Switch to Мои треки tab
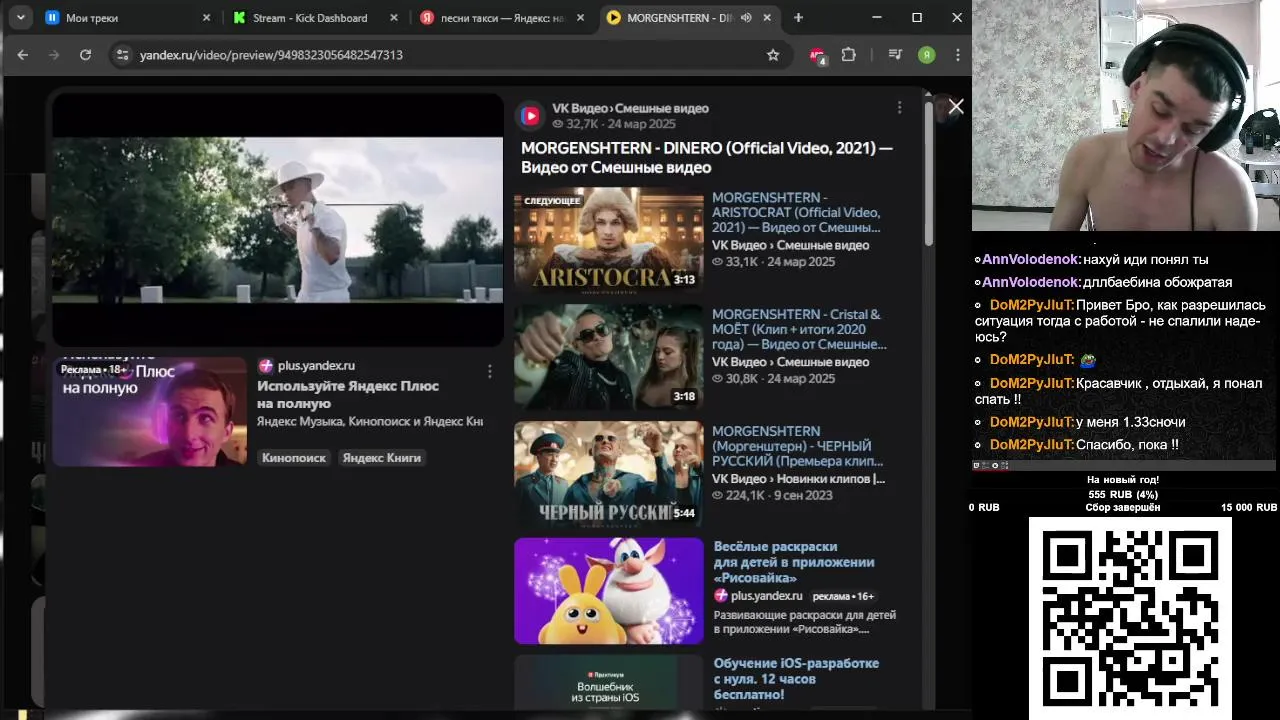The width and height of the screenshot is (1280, 720). click(129, 18)
